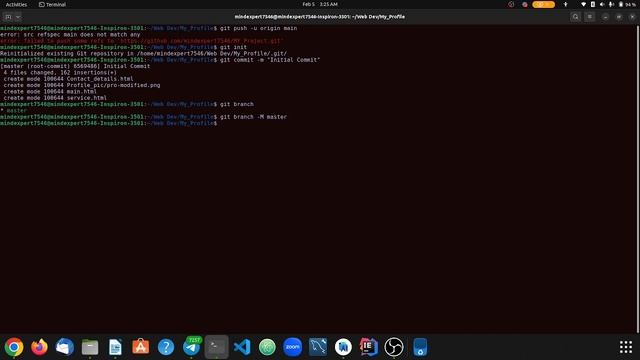Open Ubuntu Software store icon
This screenshot has height=360, width=640.
(x=140, y=347)
